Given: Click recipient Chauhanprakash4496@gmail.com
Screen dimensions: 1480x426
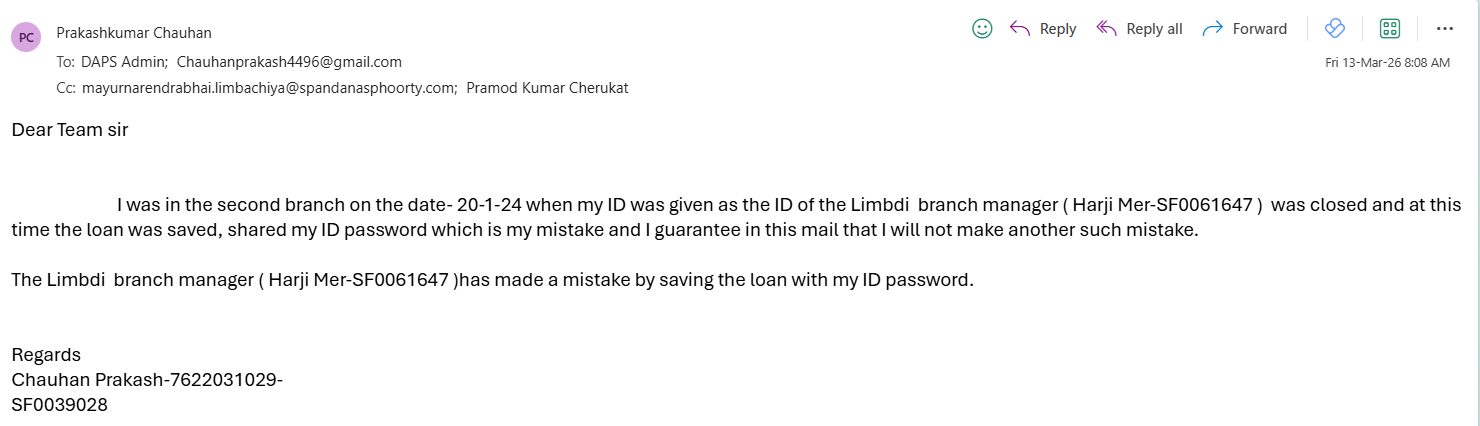Looking at the screenshot, I should point(289,61).
